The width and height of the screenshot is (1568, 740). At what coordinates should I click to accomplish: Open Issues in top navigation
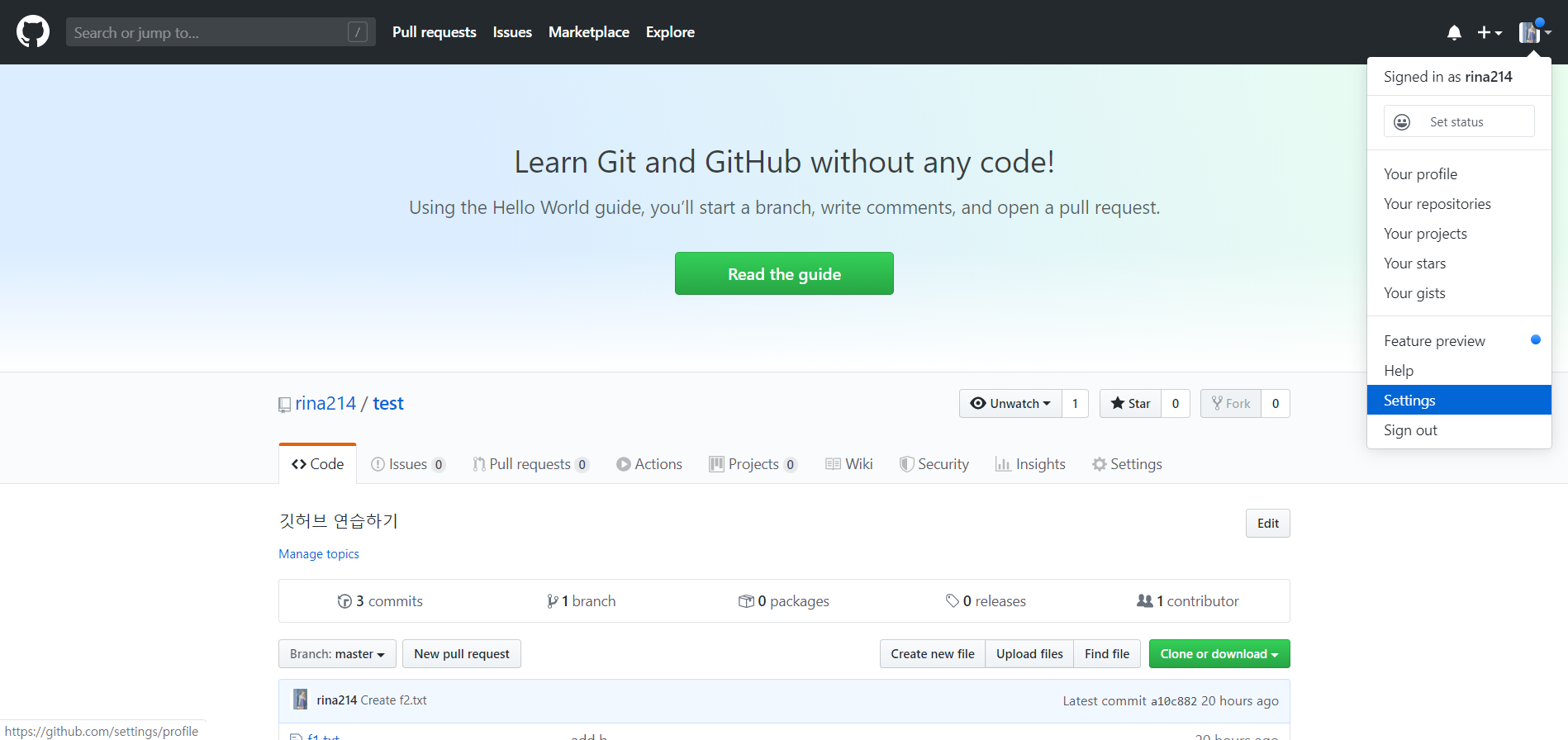(512, 32)
